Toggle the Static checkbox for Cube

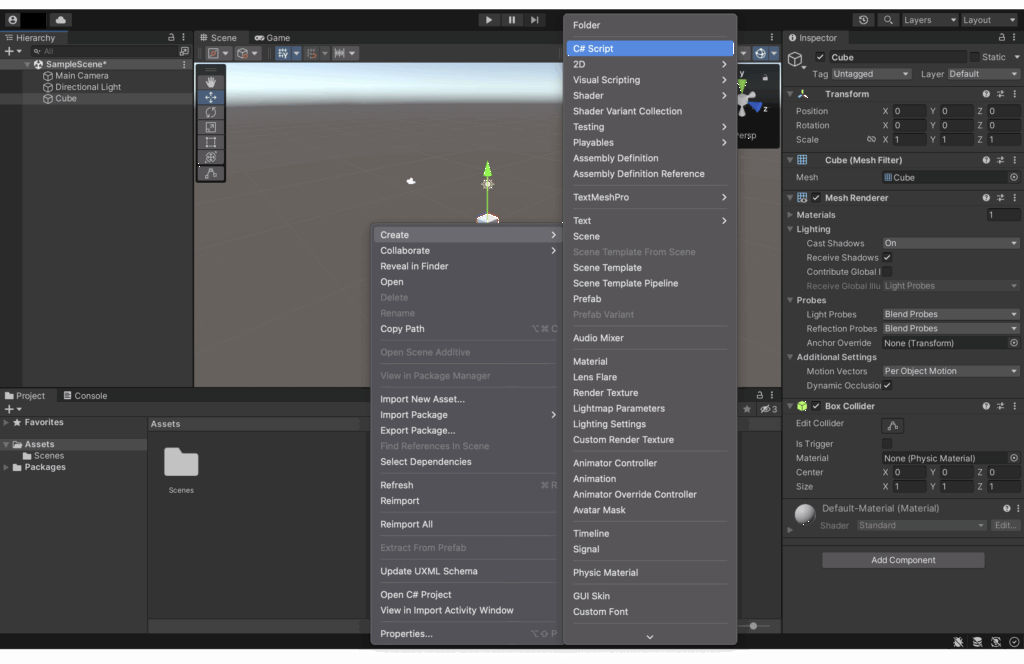click(x=975, y=57)
